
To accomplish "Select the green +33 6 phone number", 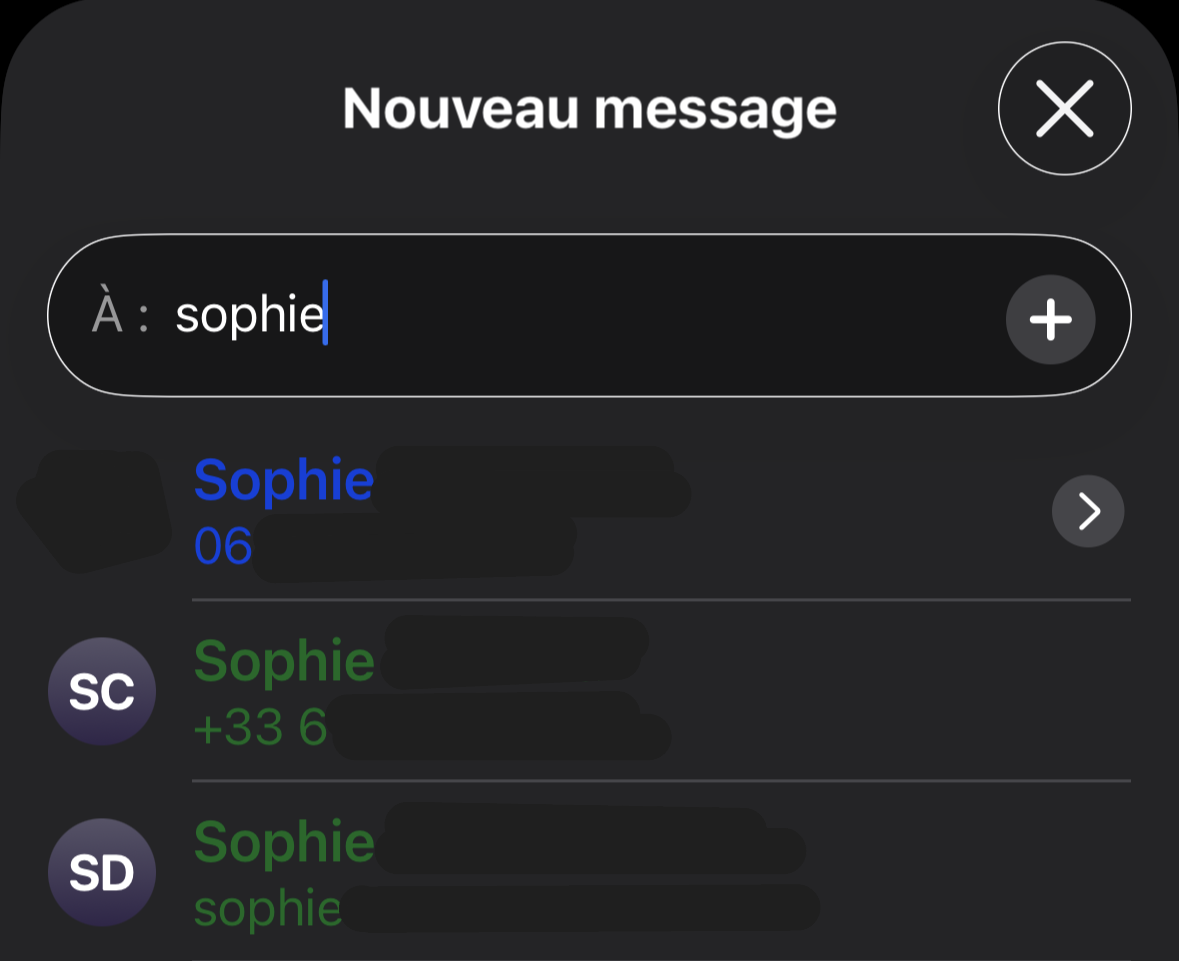I will click(x=258, y=727).
